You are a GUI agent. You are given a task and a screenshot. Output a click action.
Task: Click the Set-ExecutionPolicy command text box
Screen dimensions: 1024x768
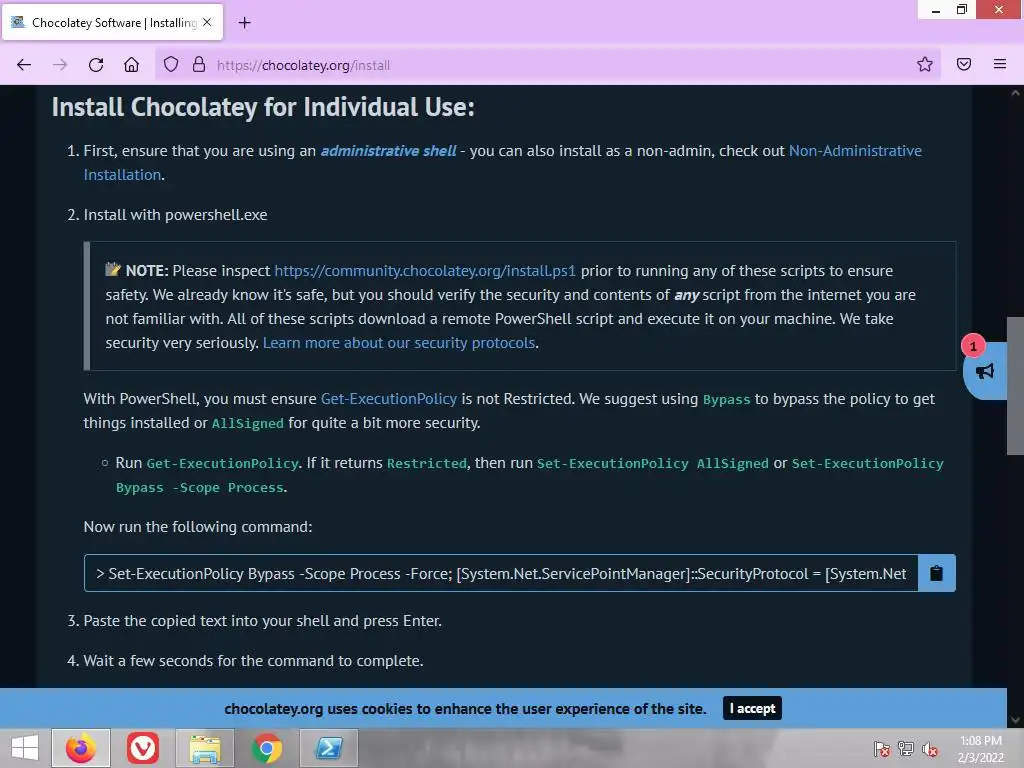[501, 573]
